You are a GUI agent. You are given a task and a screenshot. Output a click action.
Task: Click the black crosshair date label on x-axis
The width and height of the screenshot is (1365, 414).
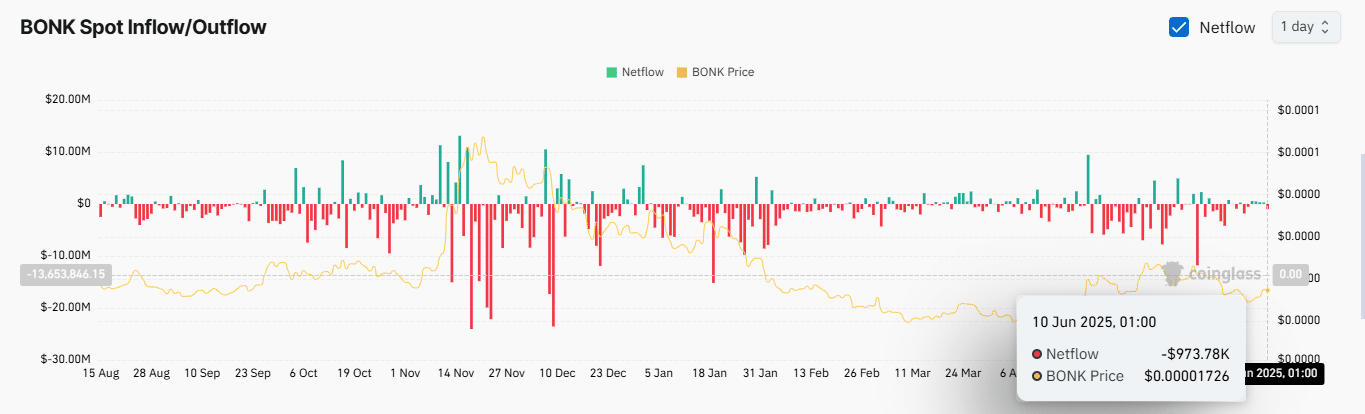(x=1285, y=374)
